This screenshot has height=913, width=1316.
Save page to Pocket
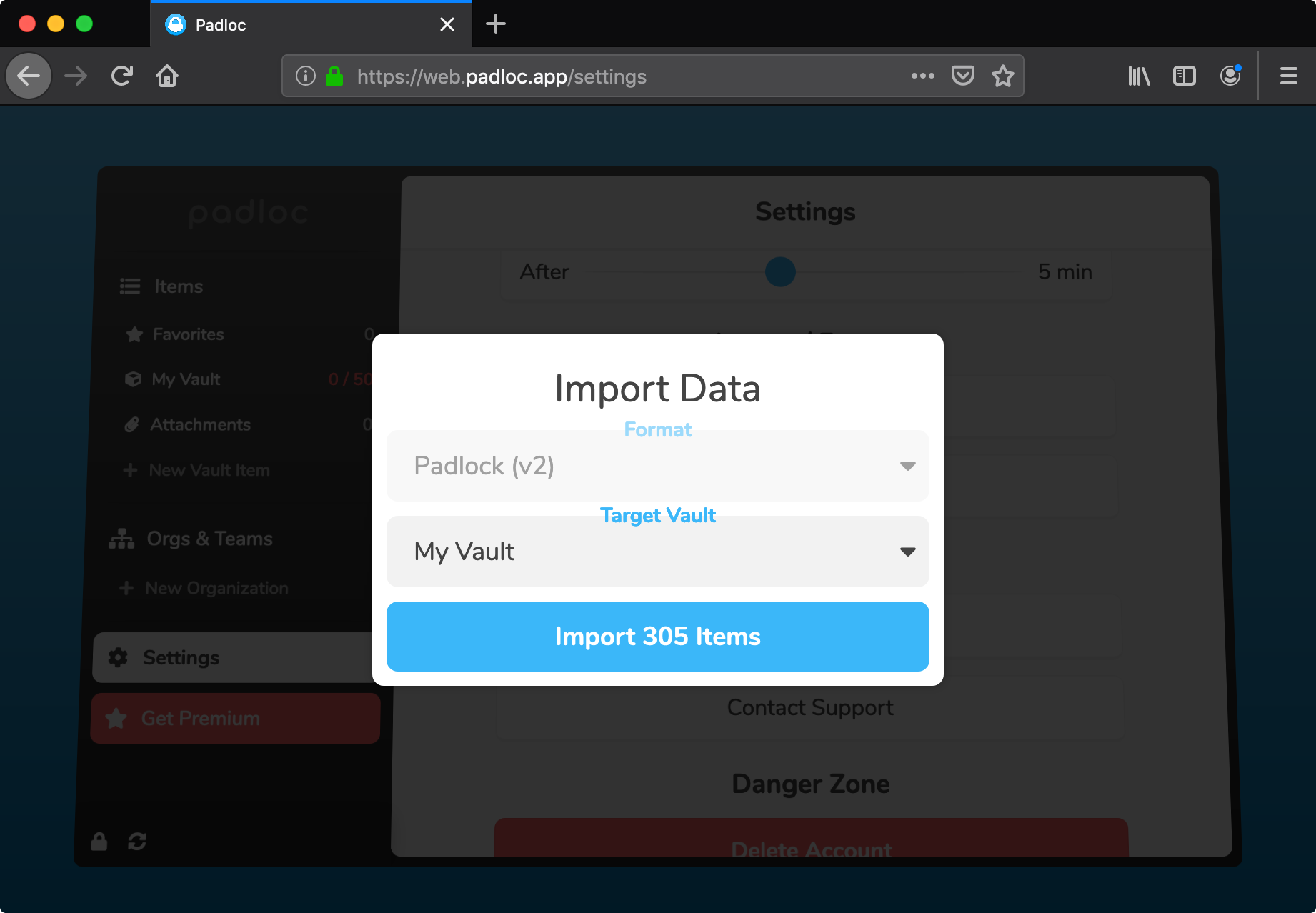click(x=962, y=76)
